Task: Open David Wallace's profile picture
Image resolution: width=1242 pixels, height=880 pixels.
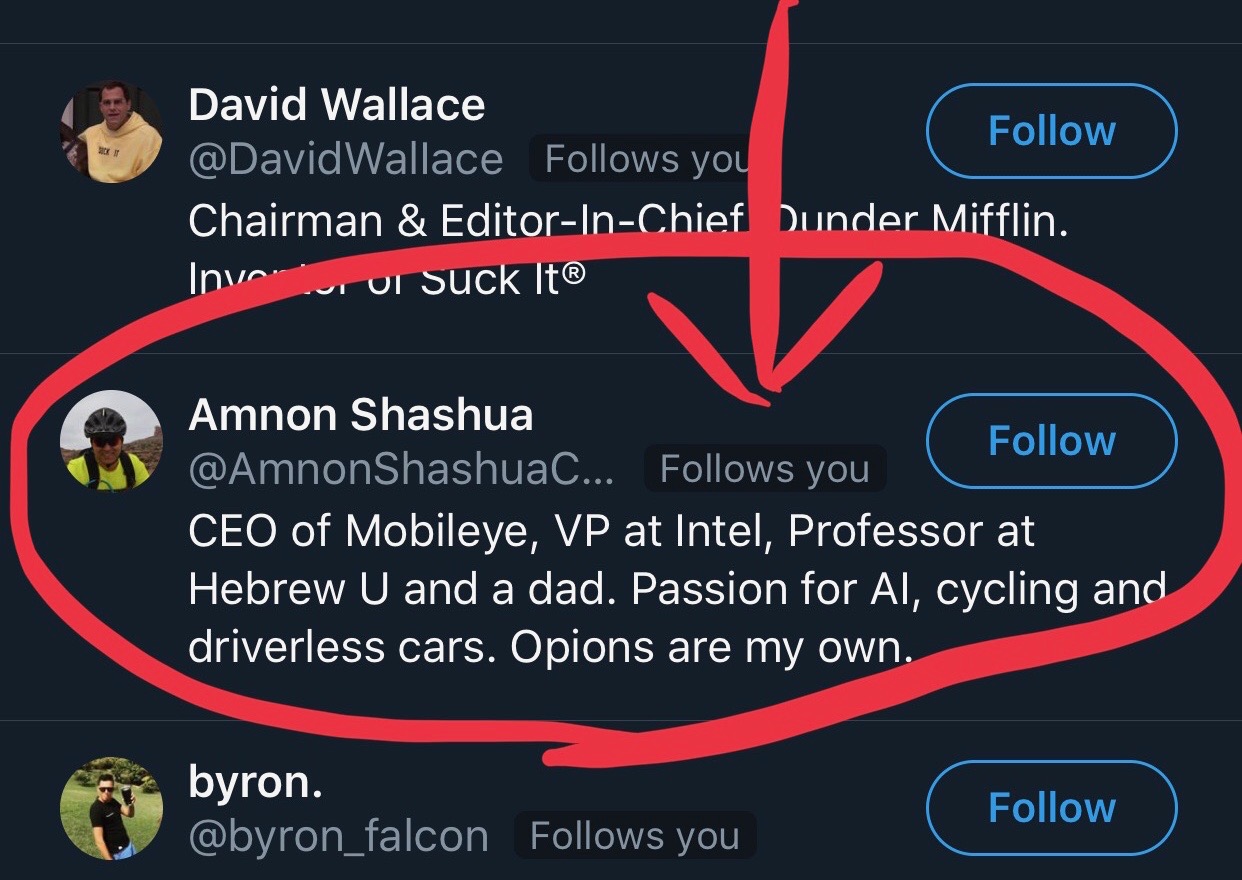Action: pos(111,132)
